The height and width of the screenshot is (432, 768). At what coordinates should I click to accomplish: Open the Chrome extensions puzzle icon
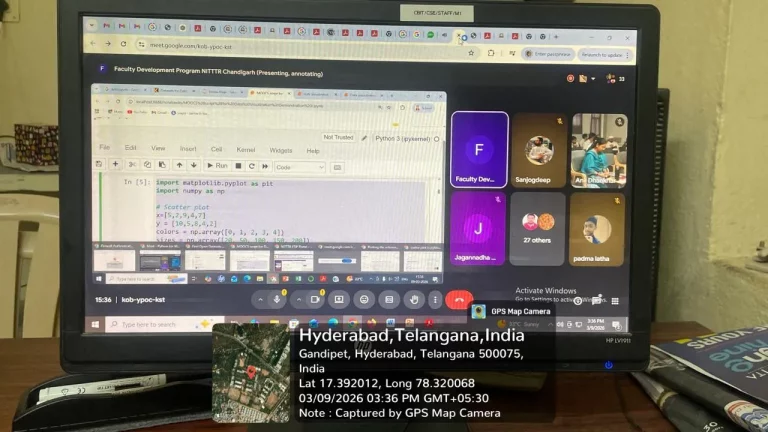[491, 53]
